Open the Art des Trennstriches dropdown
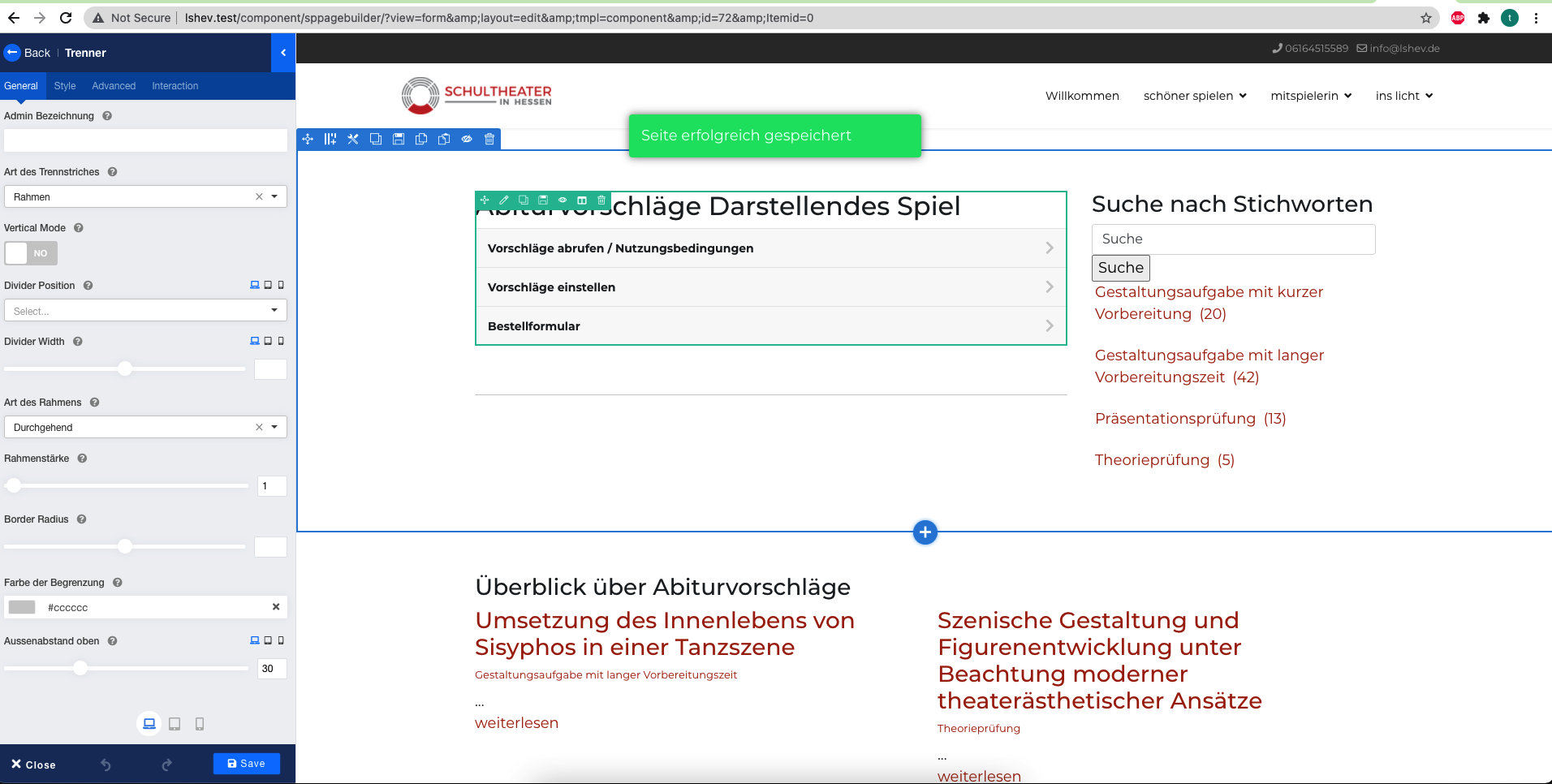 pyautogui.click(x=145, y=196)
